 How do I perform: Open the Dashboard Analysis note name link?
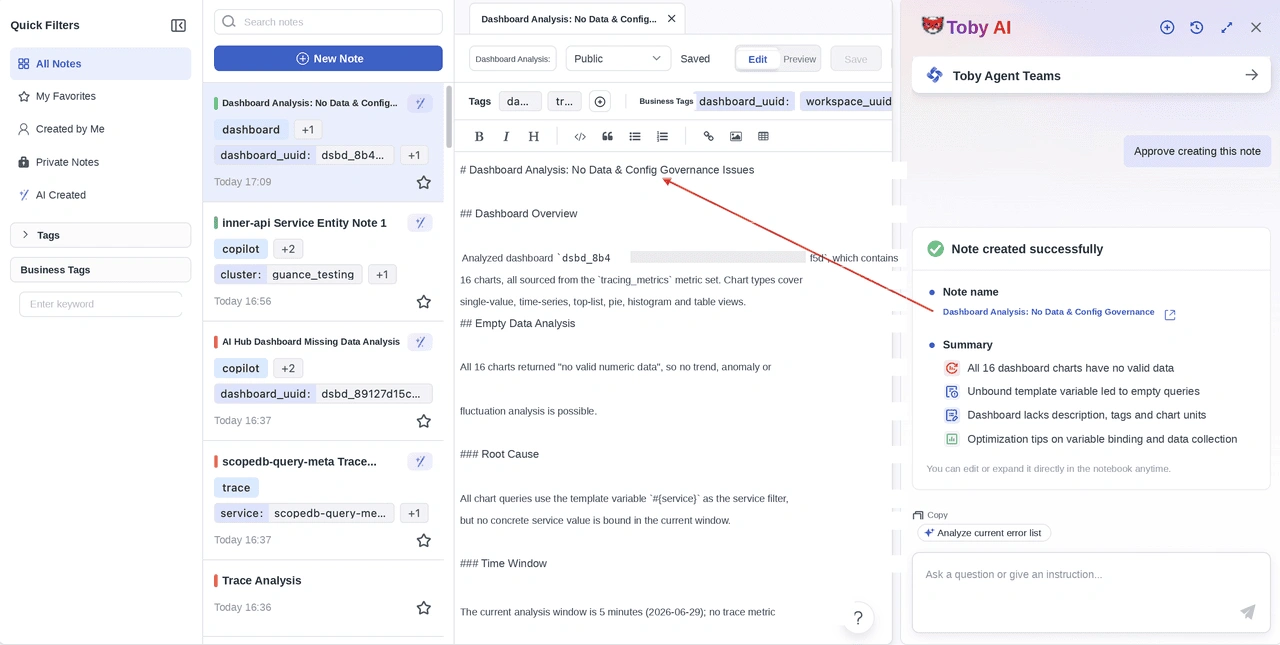[1048, 312]
